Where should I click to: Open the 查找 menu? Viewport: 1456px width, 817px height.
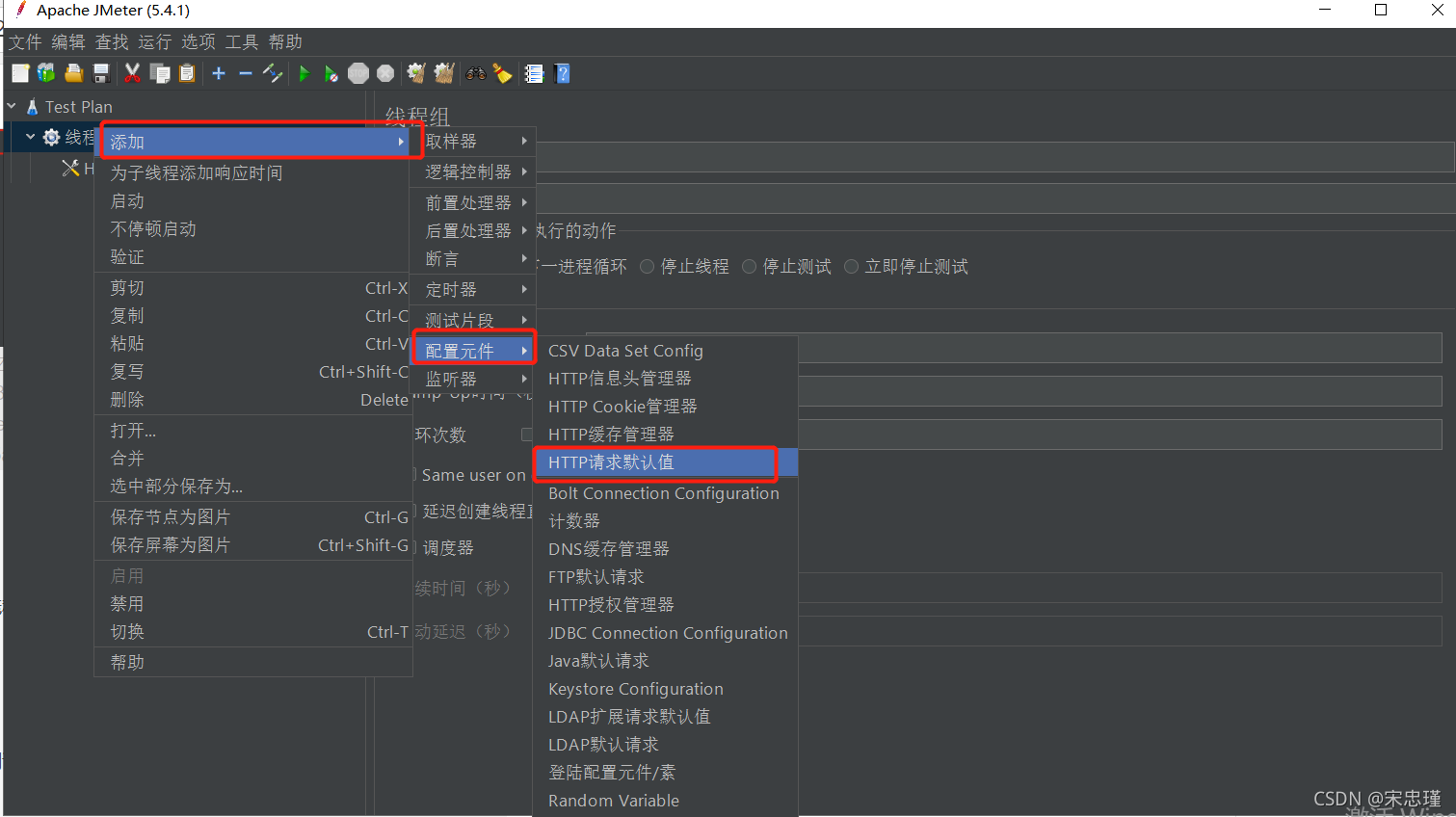coord(112,41)
